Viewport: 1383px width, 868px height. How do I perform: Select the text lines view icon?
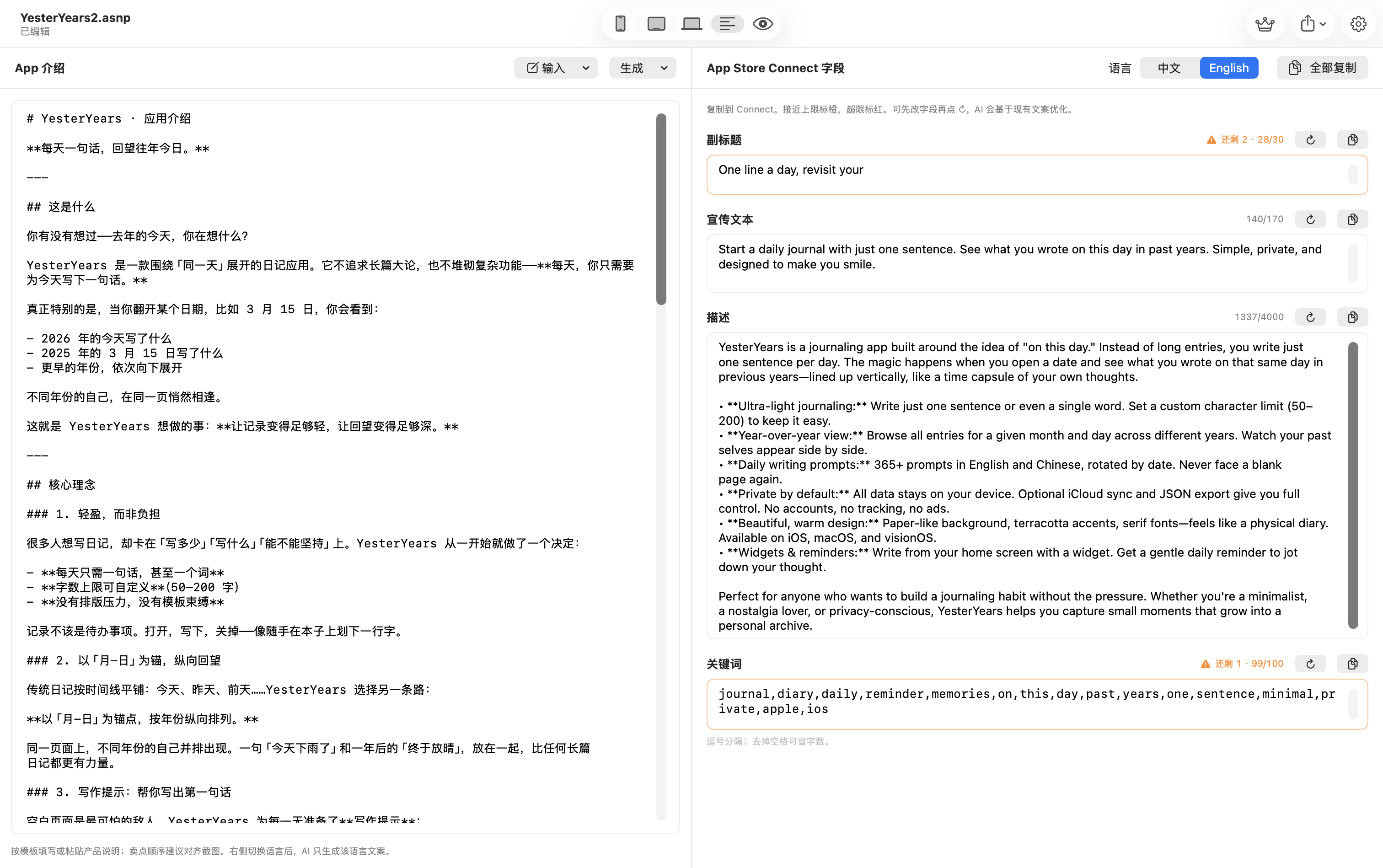coord(727,23)
